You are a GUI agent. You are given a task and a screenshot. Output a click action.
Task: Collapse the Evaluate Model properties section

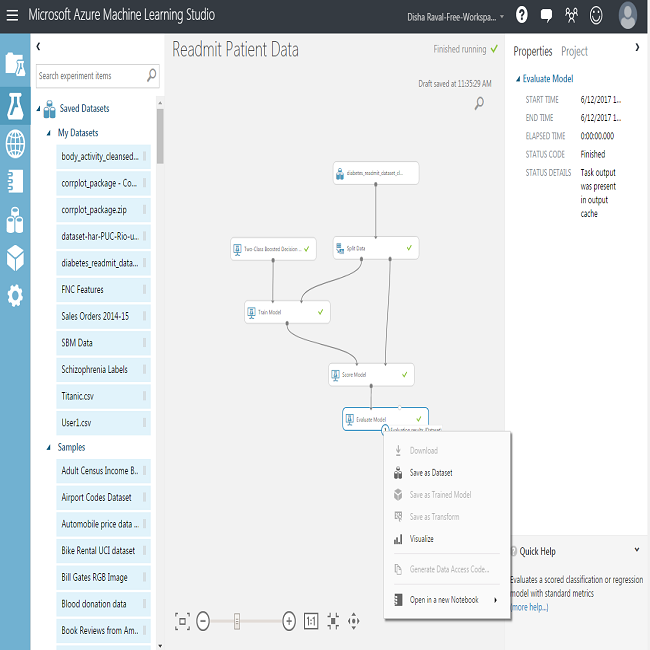click(x=518, y=79)
